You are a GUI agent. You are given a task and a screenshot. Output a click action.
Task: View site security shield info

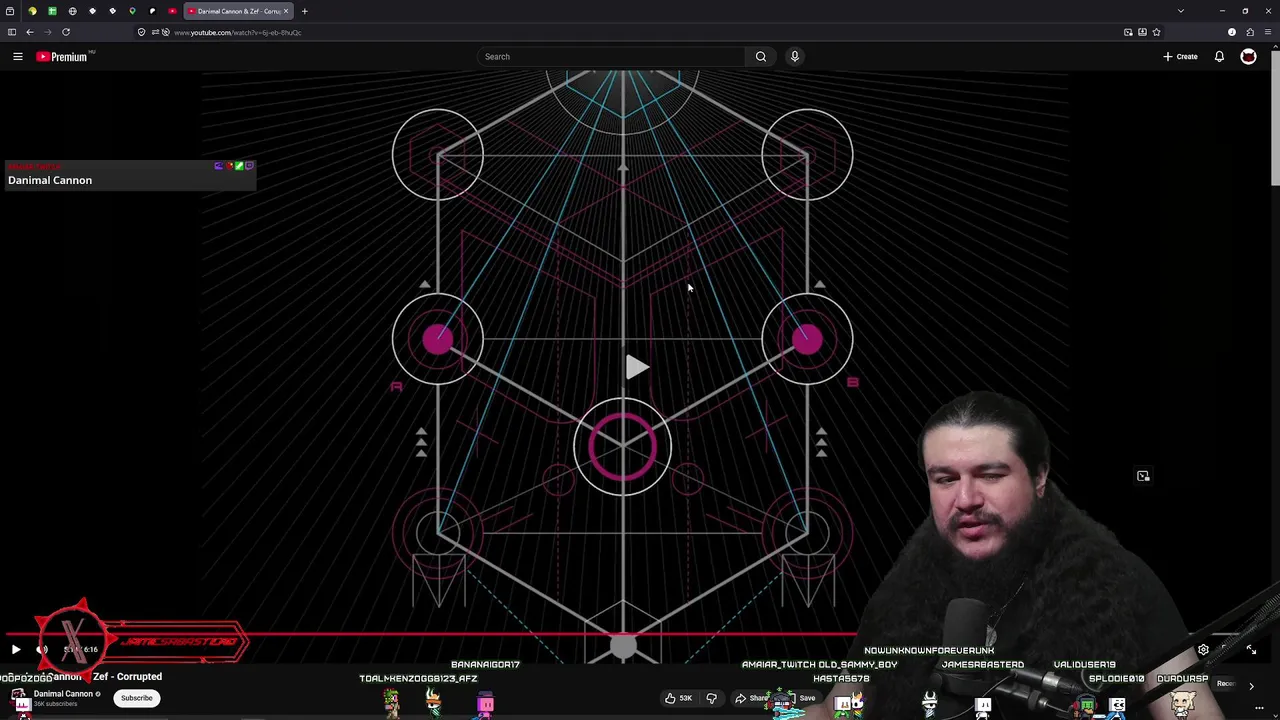[141, 32]
